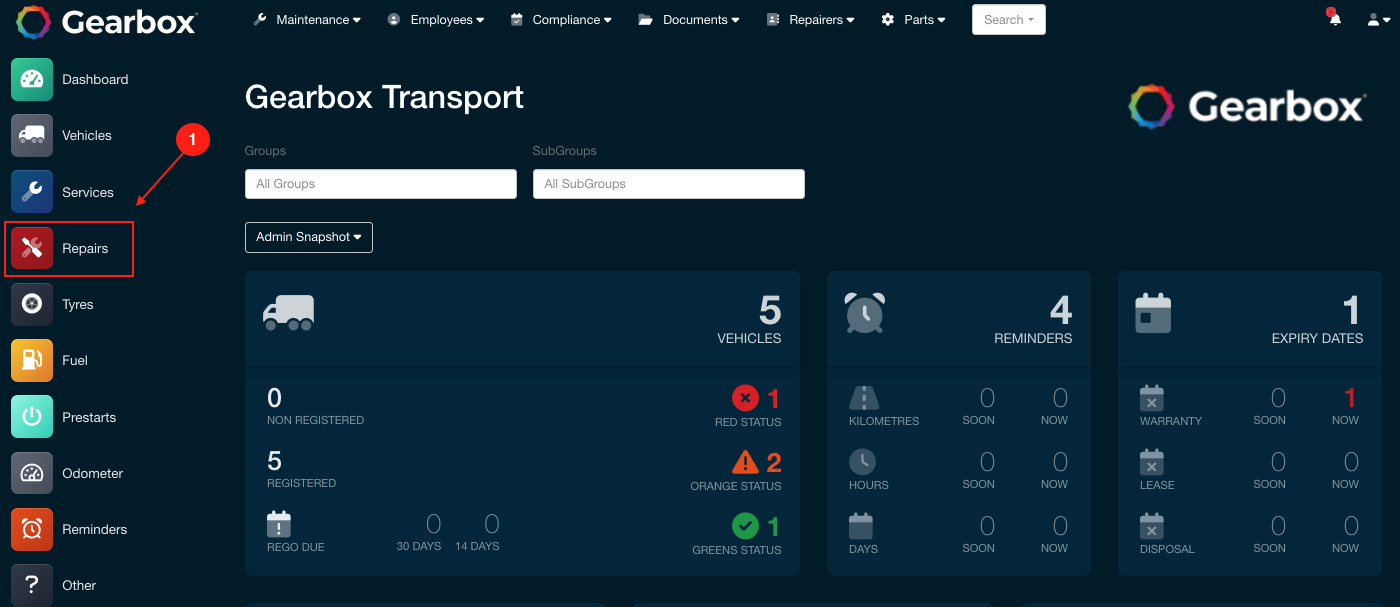Click the 5 Vehicles total
Screen dimensions: 1400x607
(x=770, y=311)
